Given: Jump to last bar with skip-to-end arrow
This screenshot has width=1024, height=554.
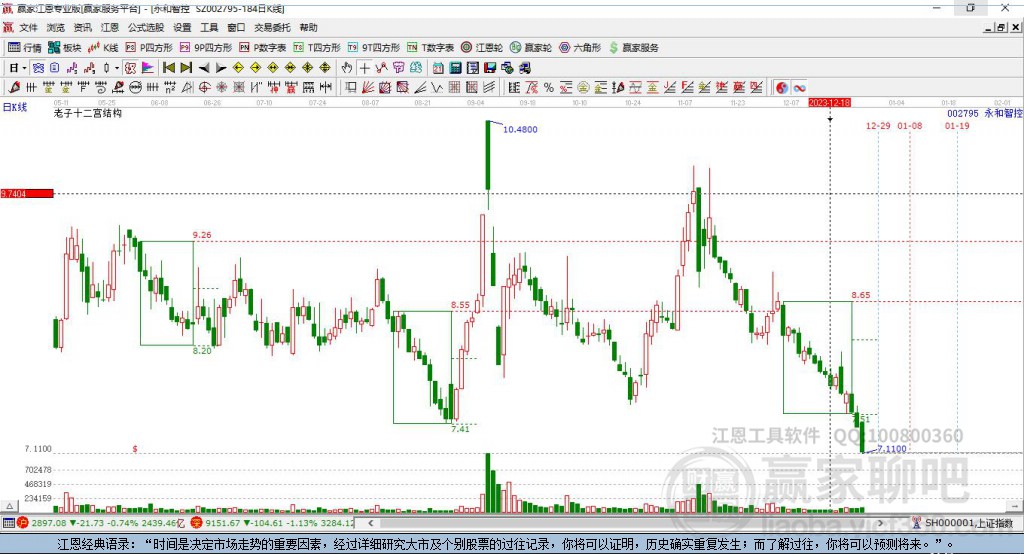Looking at the screenshot, I should 186,68.
